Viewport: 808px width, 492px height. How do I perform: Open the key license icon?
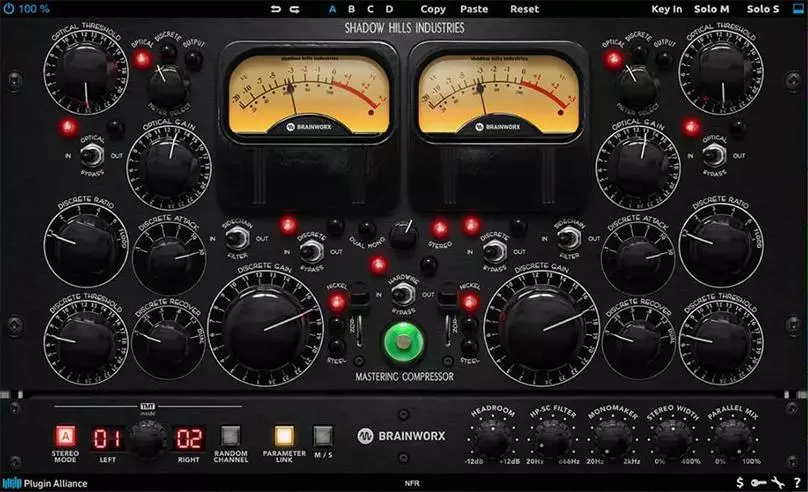coord(758,483)
